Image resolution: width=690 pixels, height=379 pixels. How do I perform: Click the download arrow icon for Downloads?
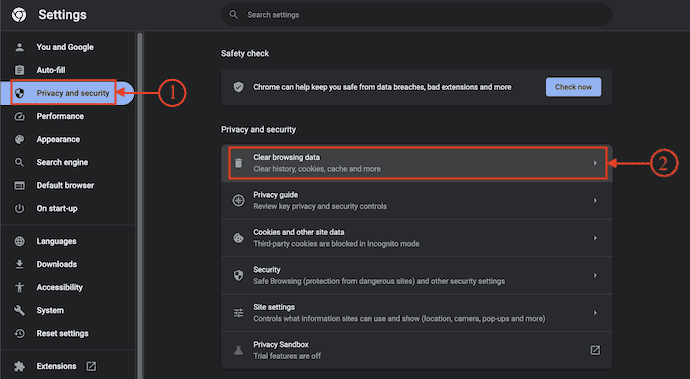[x=19, y=264]
